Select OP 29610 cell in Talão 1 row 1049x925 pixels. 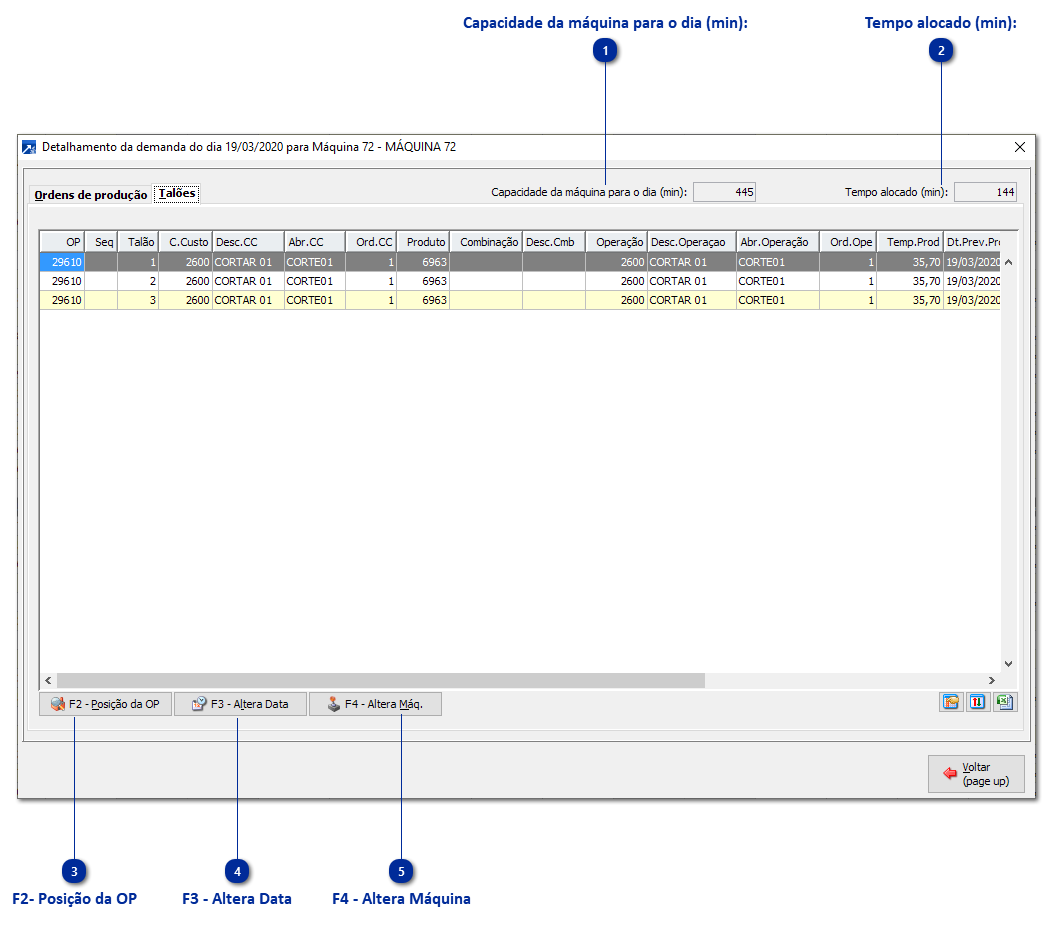coord(62,262)
